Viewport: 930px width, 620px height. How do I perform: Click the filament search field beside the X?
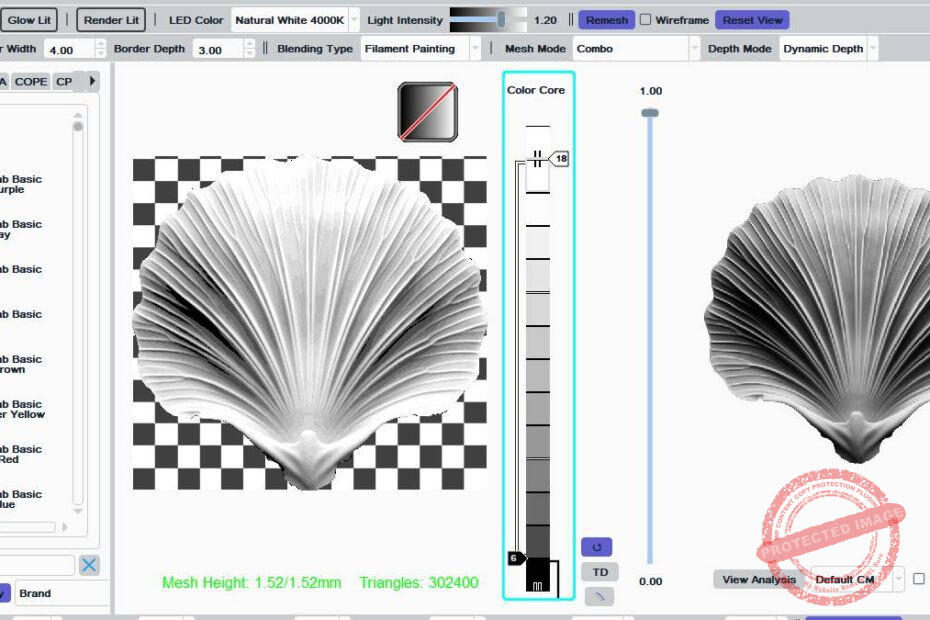(37, 565)
